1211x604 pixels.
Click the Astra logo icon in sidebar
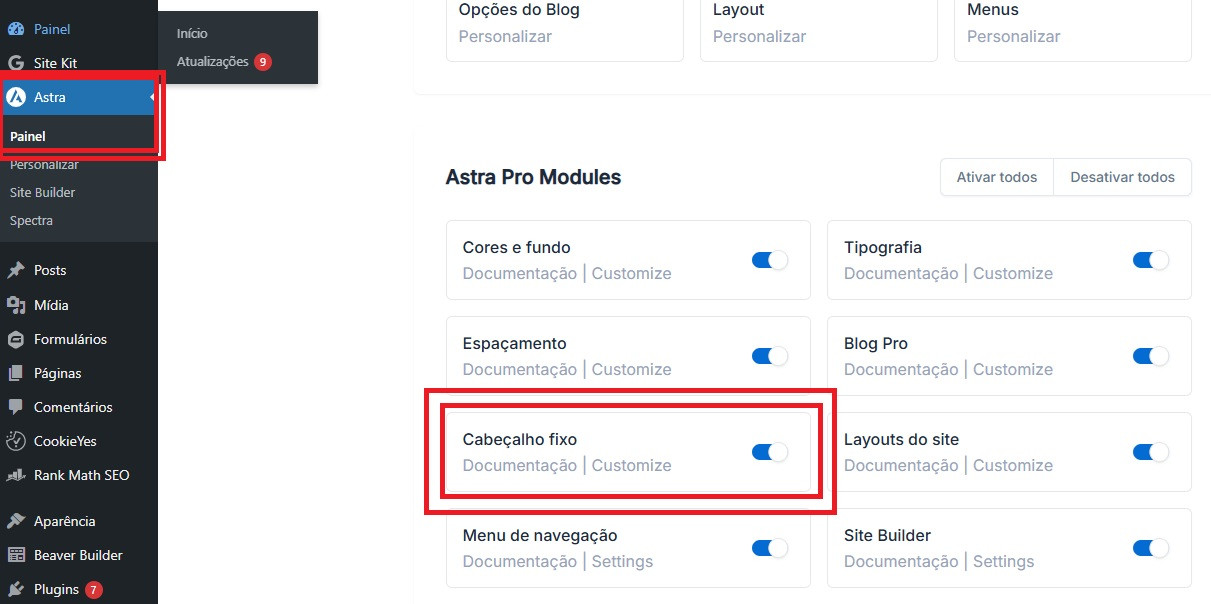16,97
